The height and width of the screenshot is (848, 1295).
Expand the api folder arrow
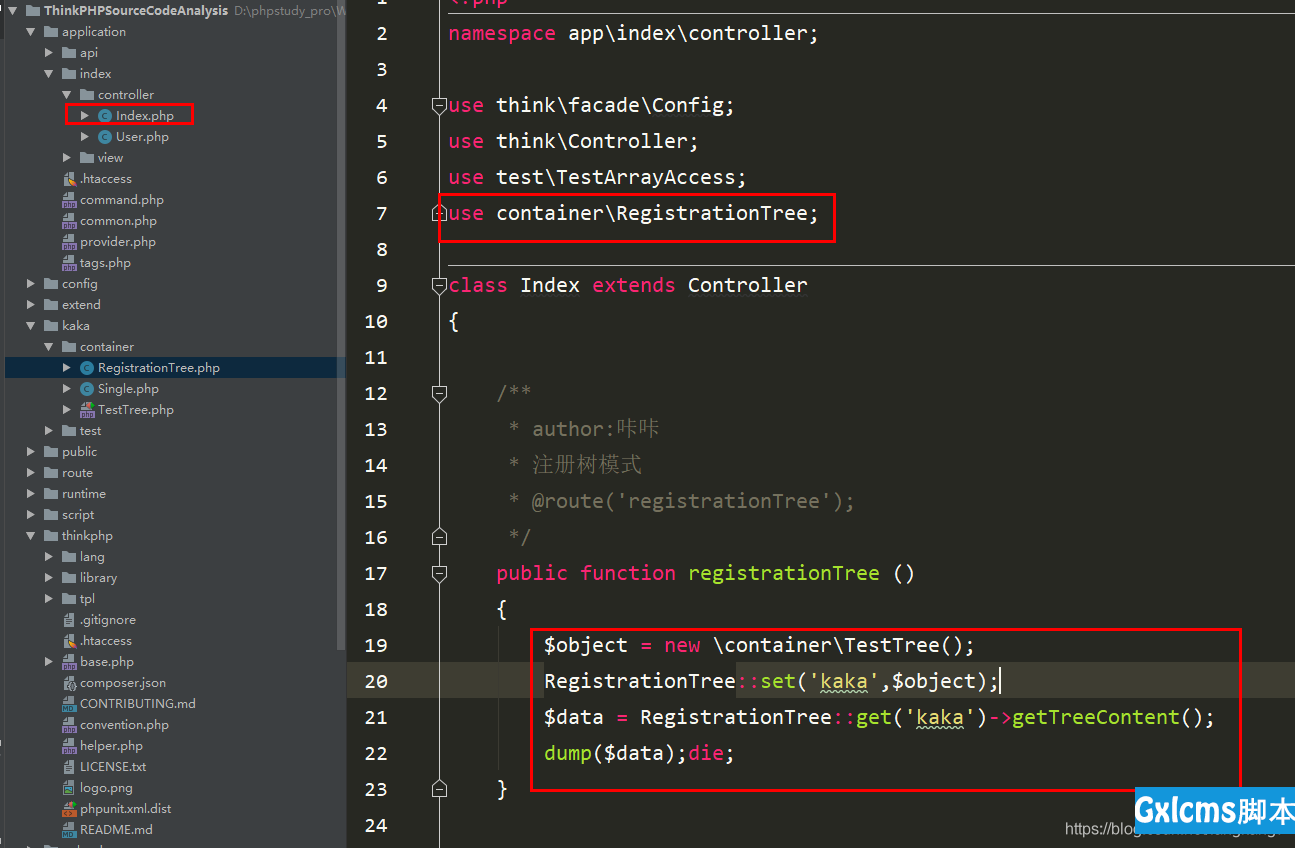pos(48,53)
